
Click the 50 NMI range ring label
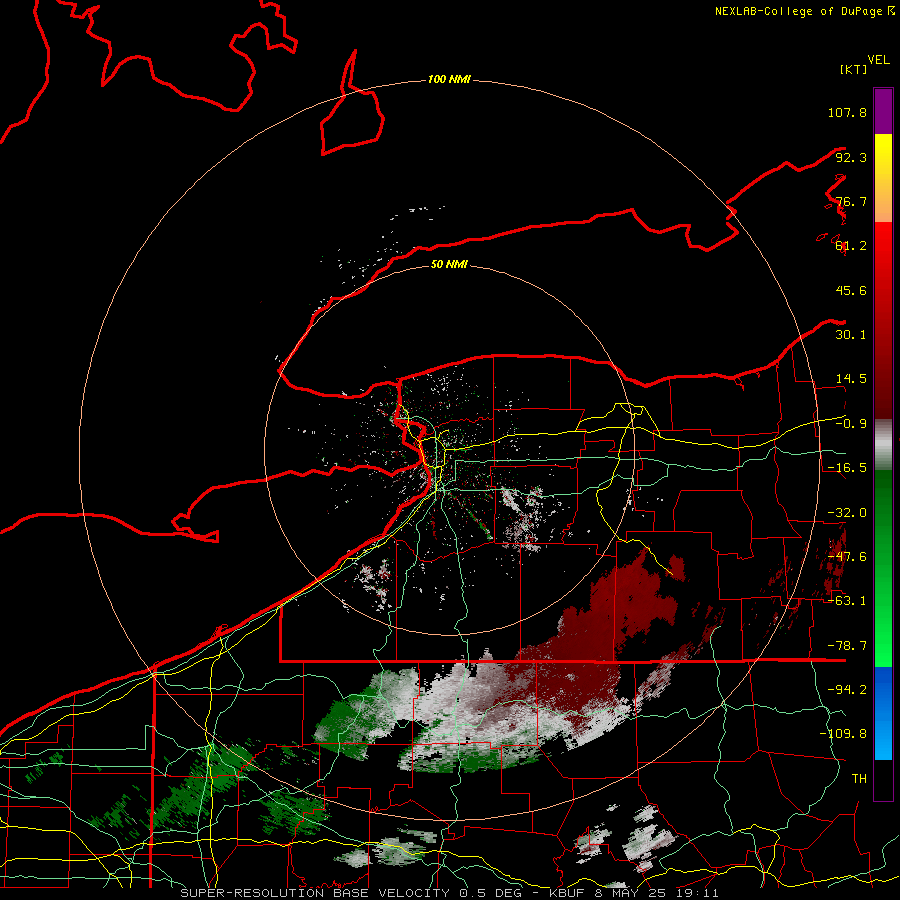[x=449, y=264]
